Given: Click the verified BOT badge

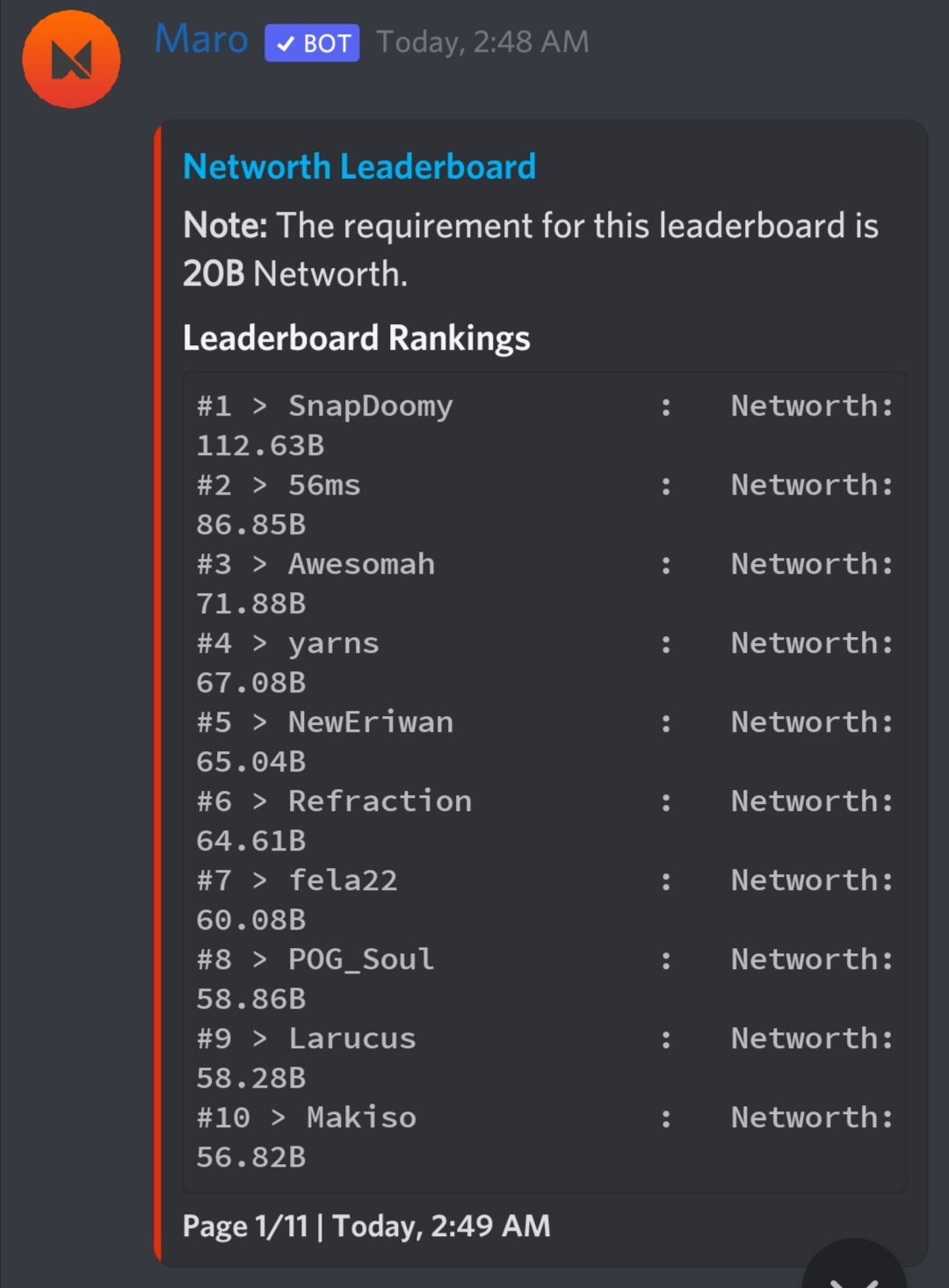Looking at the screenshot, I should click(312, 43).
